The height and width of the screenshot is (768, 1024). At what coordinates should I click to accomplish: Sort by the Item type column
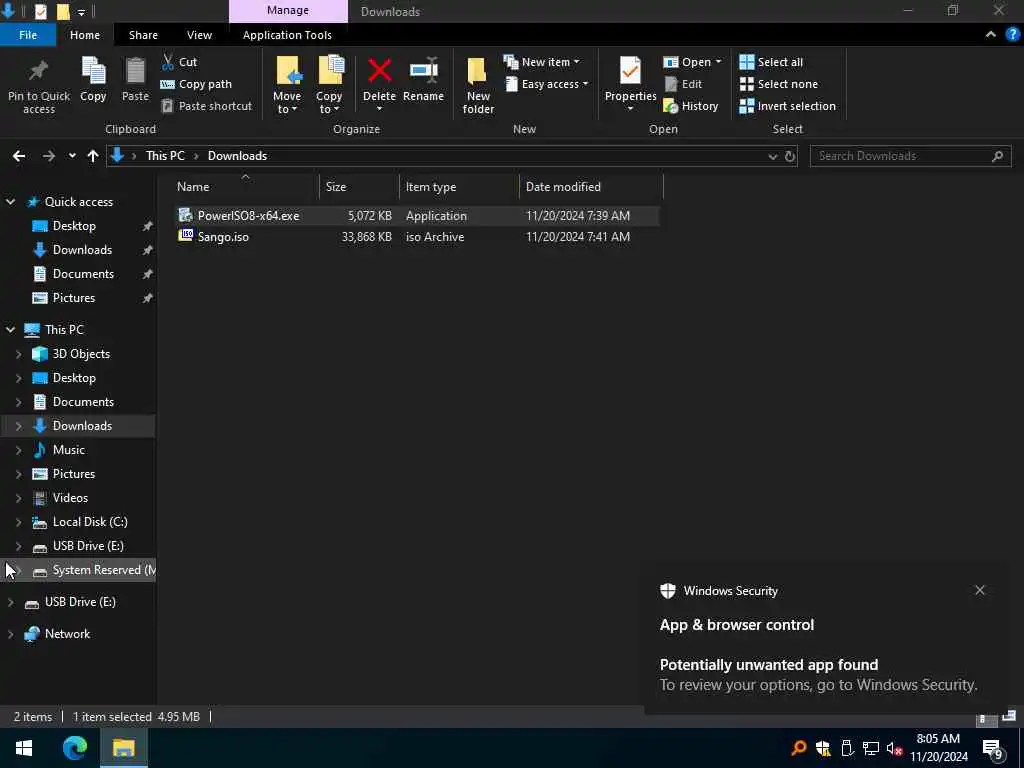459,187
